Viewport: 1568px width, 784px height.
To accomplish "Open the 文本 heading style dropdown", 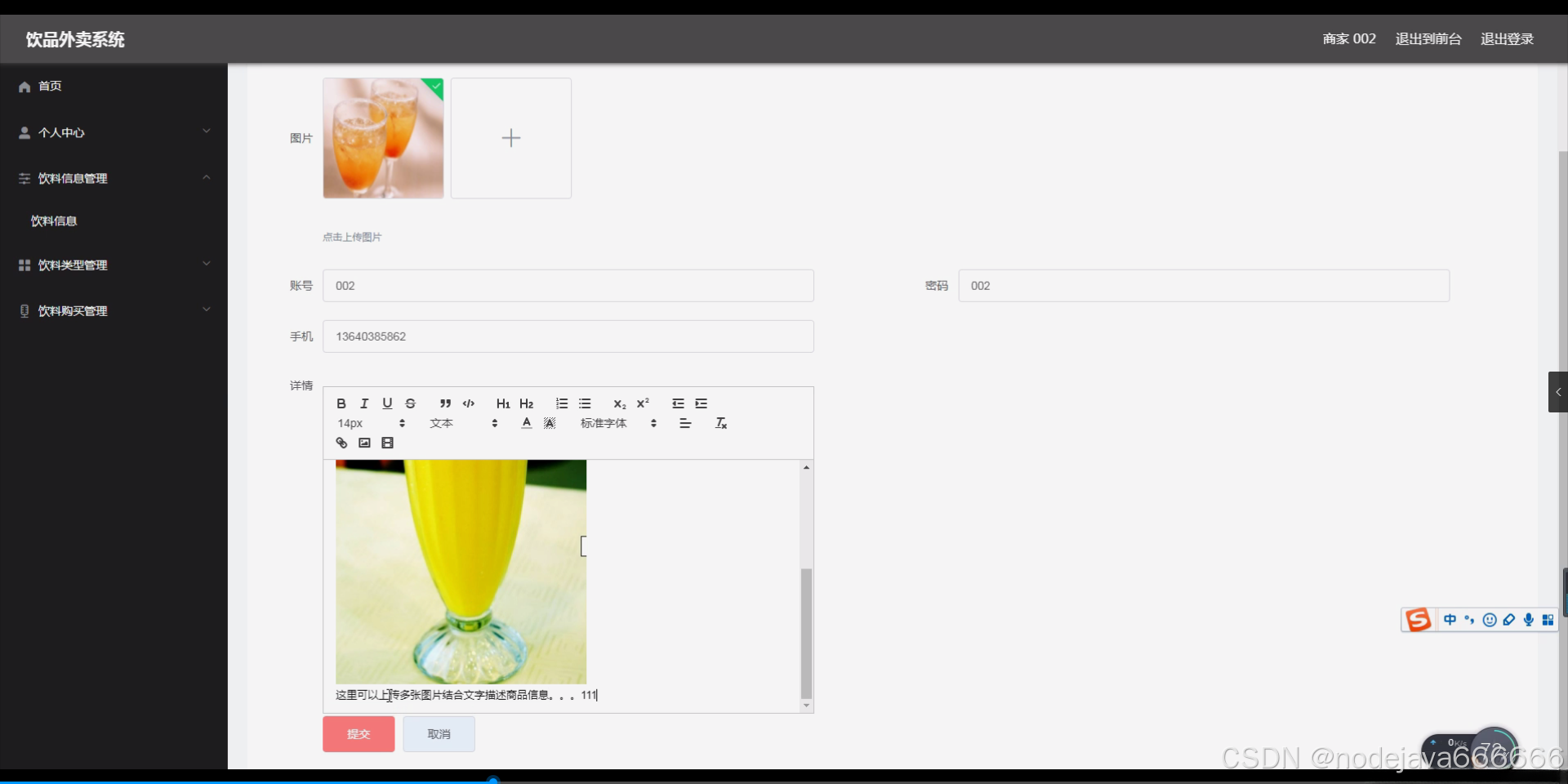I will click(x=463, y=423).
